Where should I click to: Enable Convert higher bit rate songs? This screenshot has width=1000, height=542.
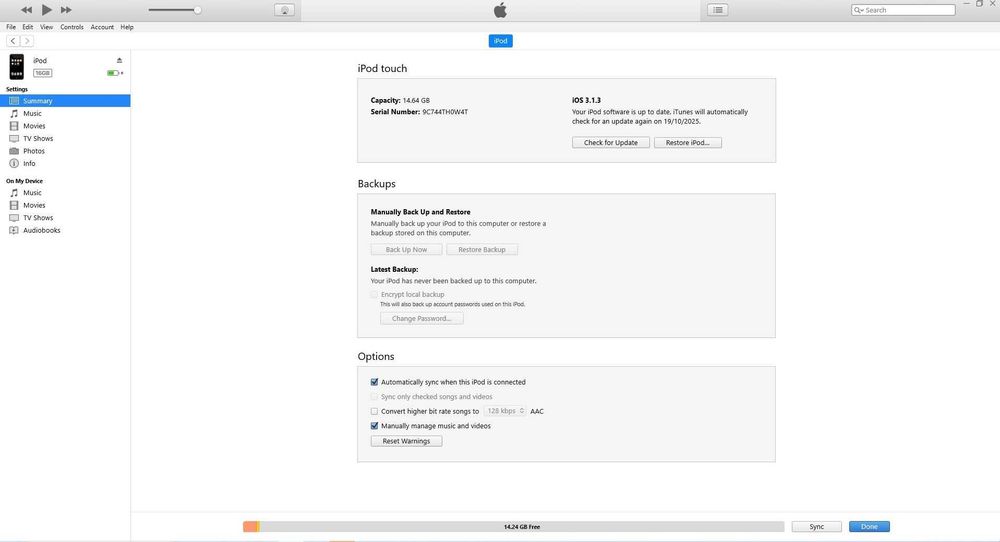[374, 411]
